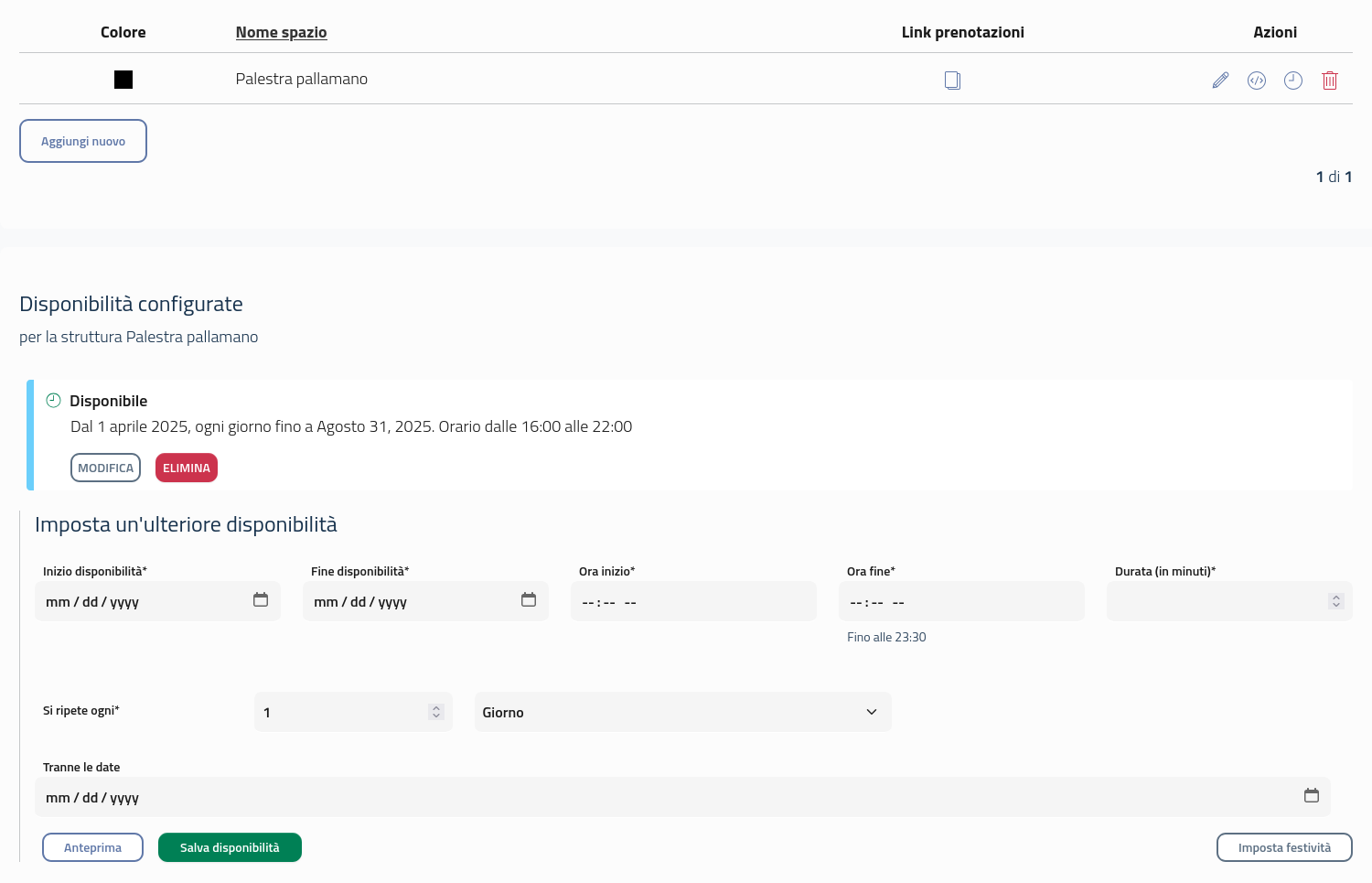Open the embed code icon in Azioni

(1257, 81)
